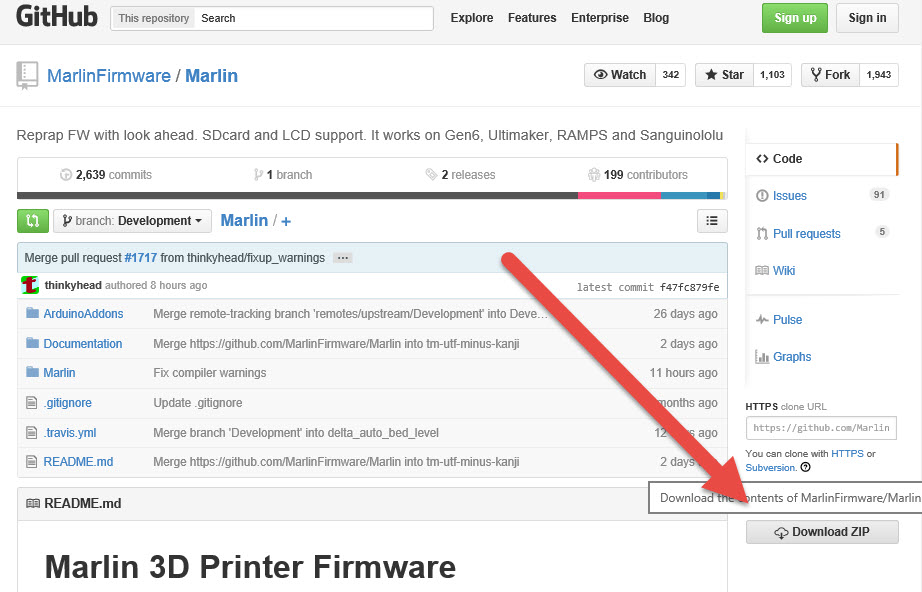Click the repository search input field
Viewport: 922px width, 592px height.
(x=315, y=18)
